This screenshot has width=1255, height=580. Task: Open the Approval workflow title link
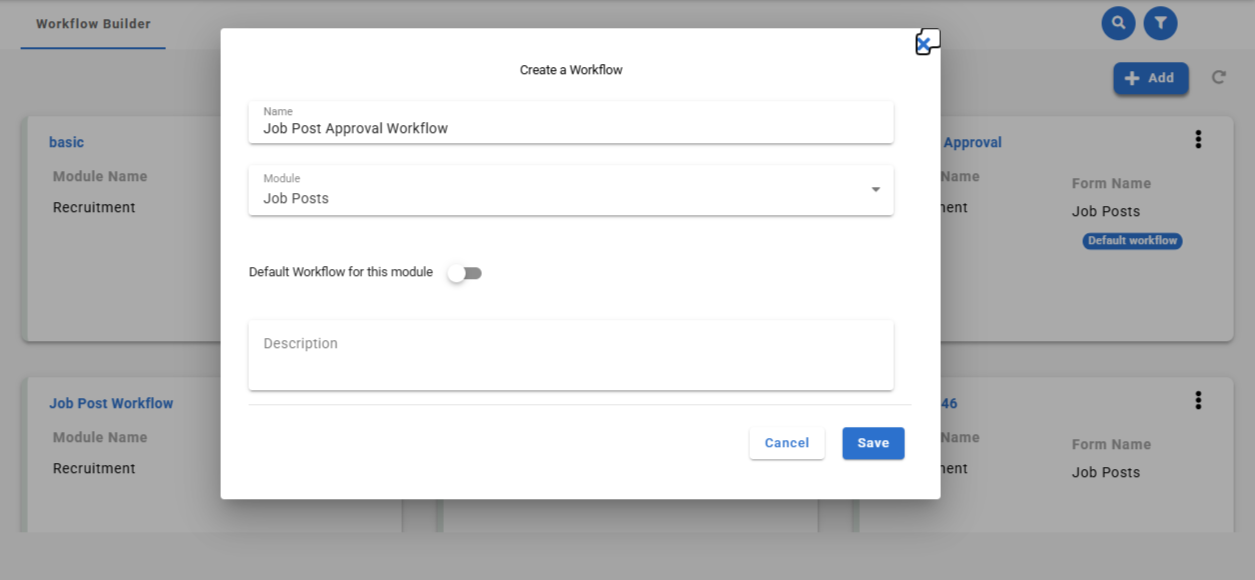point(972,142)
